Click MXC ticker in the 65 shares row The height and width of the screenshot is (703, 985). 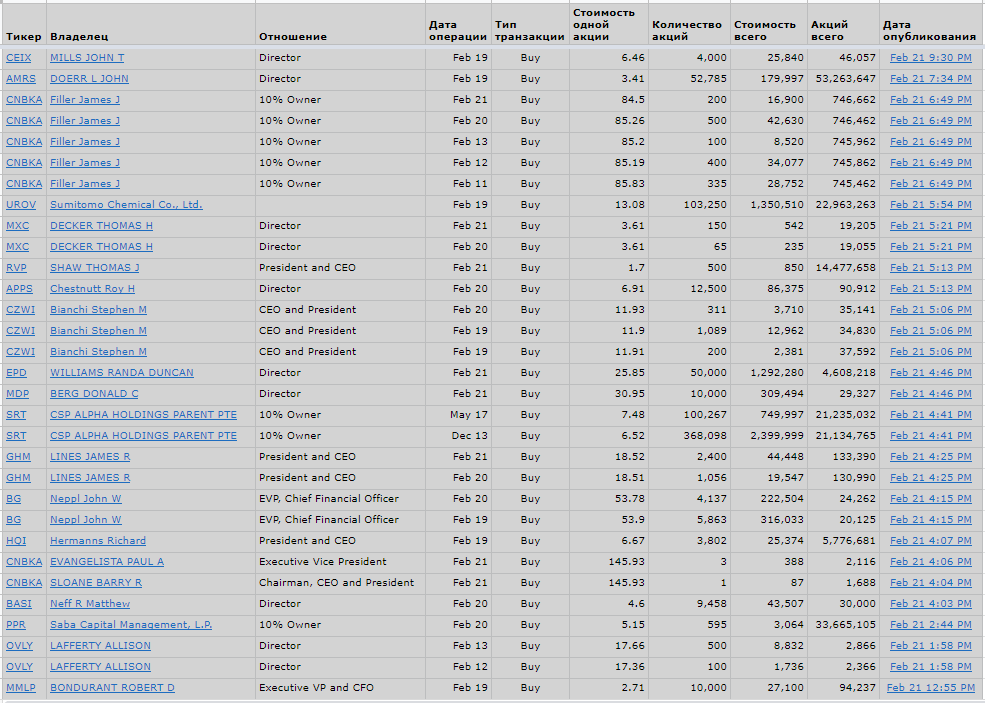(x=18, y=247)
